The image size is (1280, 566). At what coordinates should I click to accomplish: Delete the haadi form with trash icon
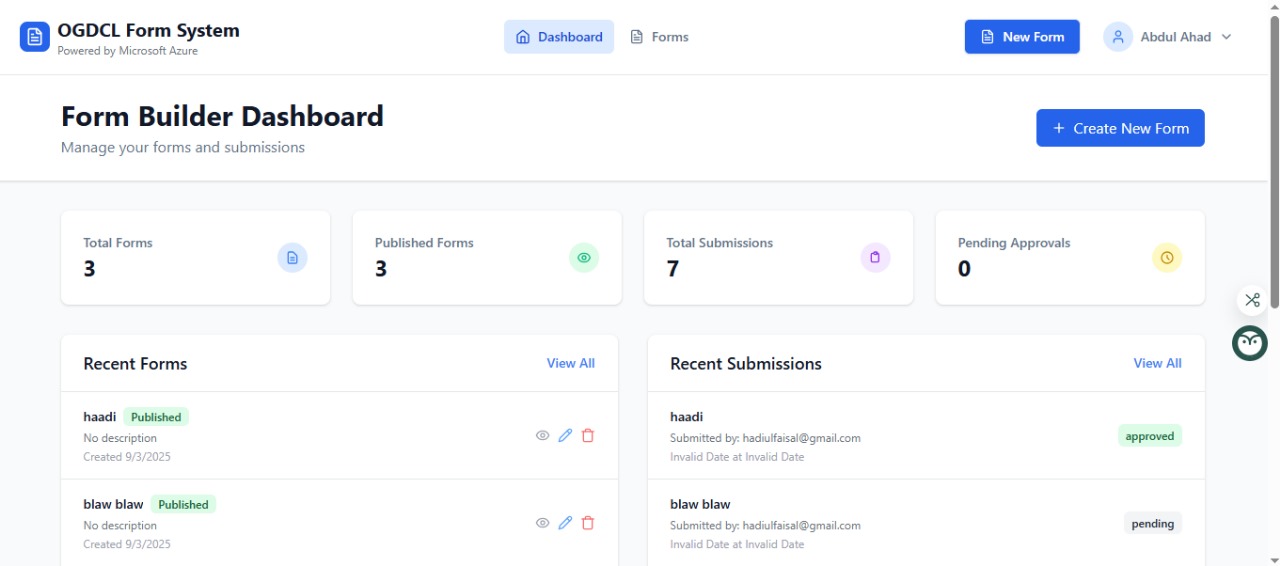click(x=588, y=436)
